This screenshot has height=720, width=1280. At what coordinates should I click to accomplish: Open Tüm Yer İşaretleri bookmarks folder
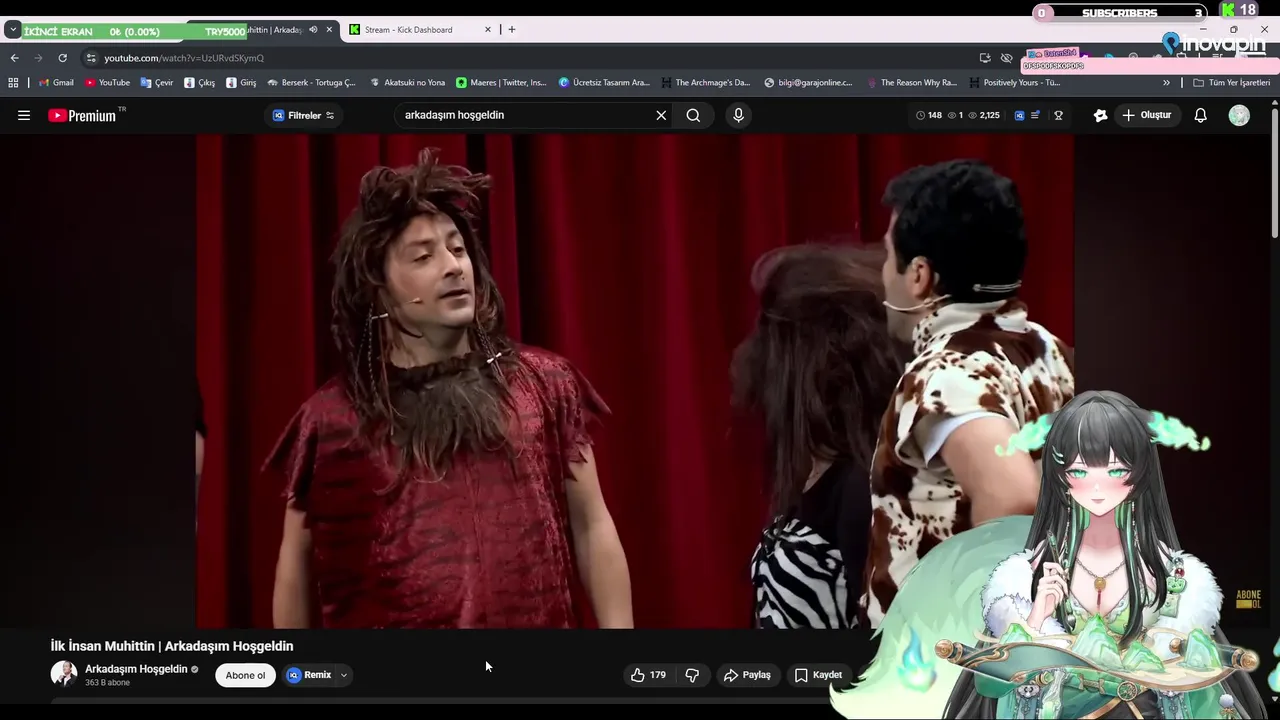[1231, 83]
